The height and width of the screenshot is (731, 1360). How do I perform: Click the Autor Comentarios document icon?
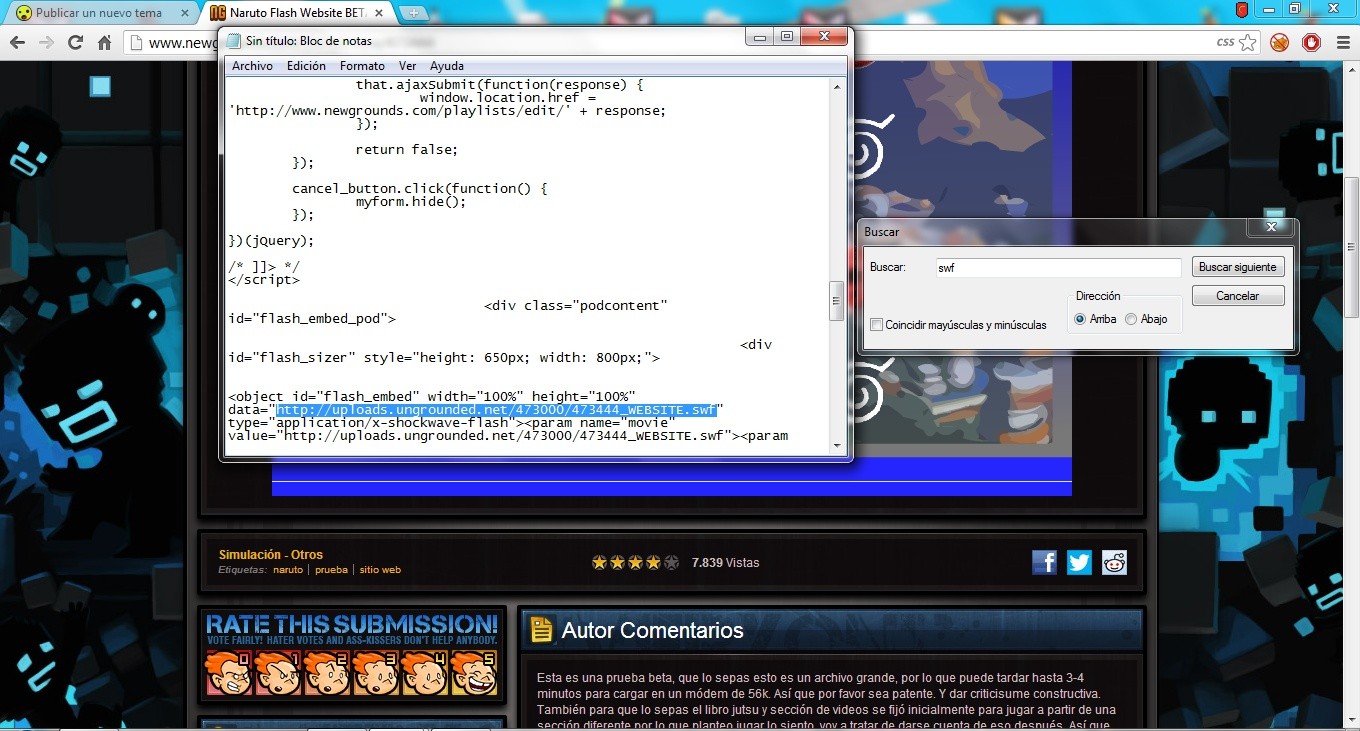tap(541, 629)
